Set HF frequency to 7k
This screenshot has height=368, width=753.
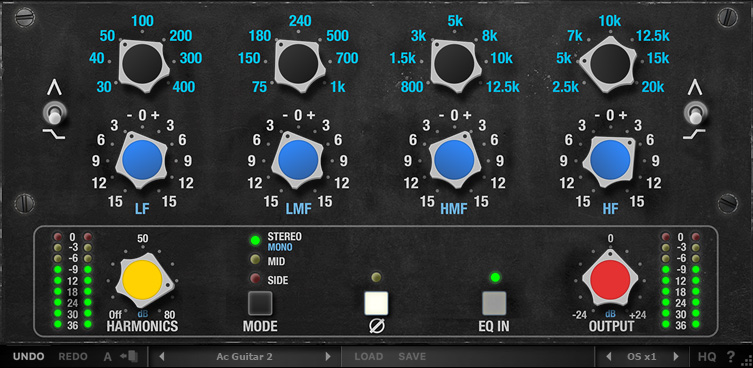[x=574, y=36]
